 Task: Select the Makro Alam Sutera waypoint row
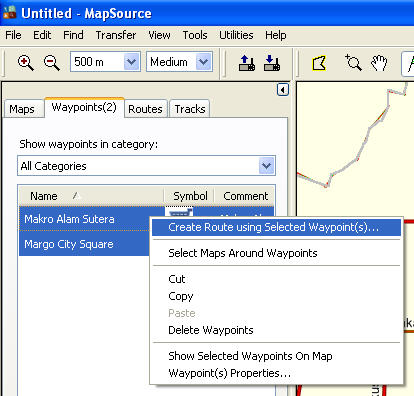click(x=85, y=219)
